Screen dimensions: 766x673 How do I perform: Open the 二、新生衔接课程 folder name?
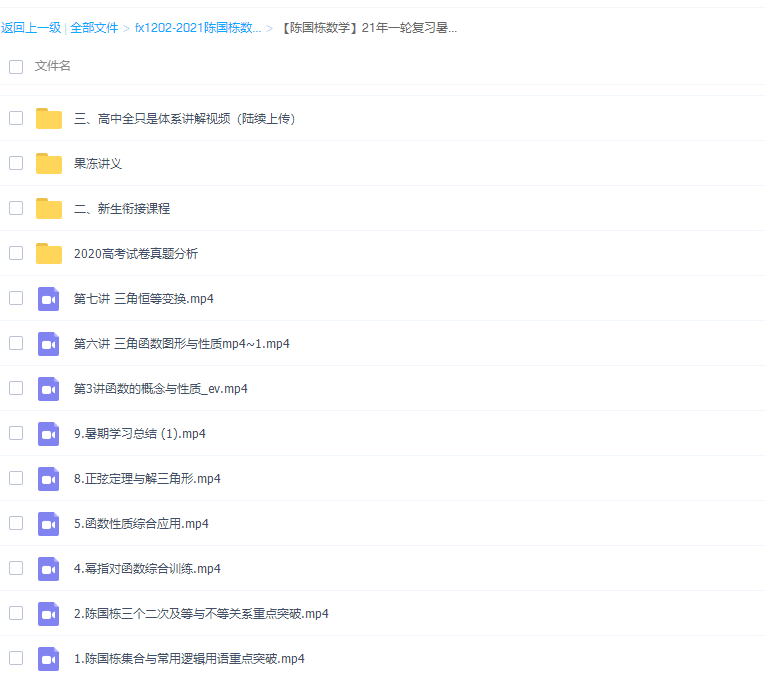[122, 208]
